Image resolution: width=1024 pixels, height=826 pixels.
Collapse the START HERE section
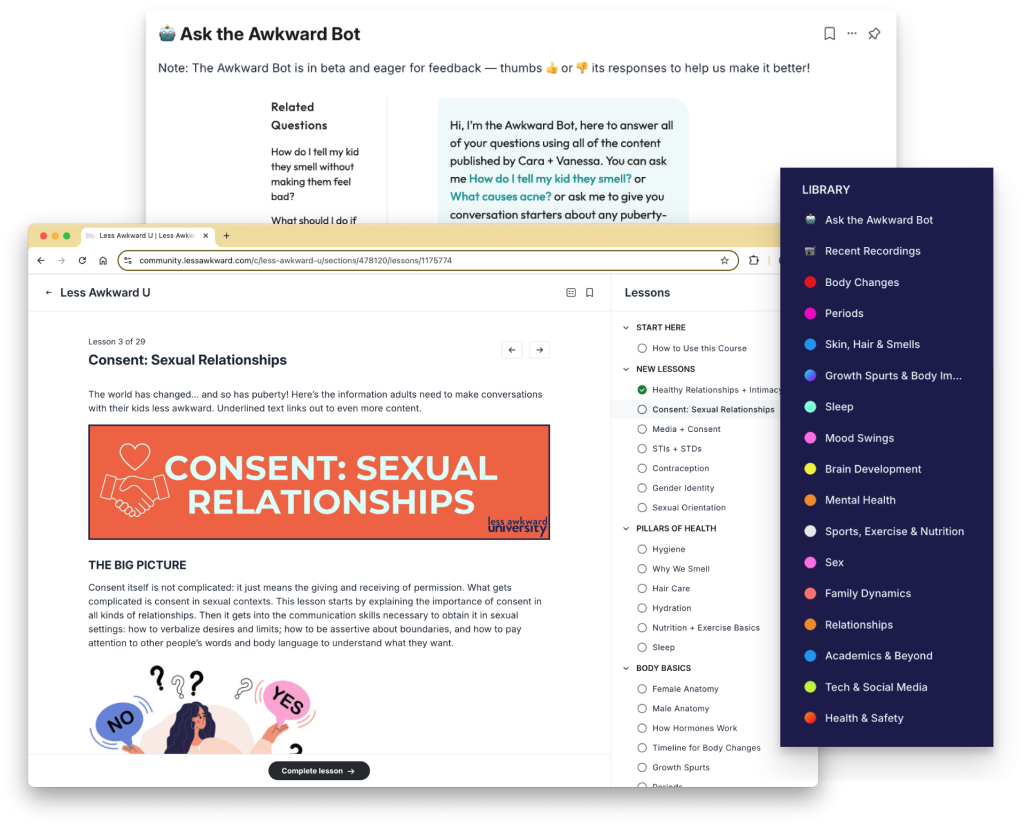tap(626, 328)
